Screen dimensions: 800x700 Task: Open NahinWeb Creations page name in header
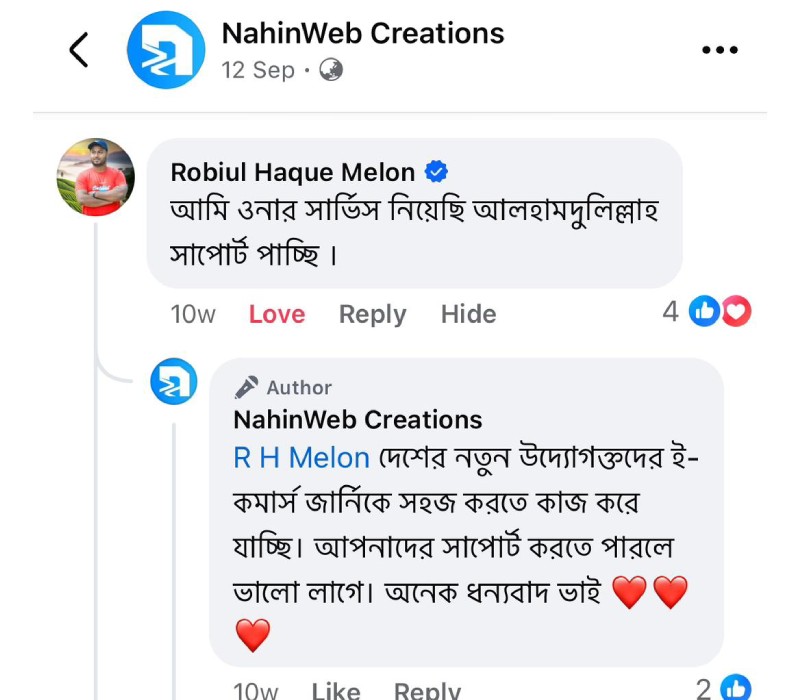[362, 33]
